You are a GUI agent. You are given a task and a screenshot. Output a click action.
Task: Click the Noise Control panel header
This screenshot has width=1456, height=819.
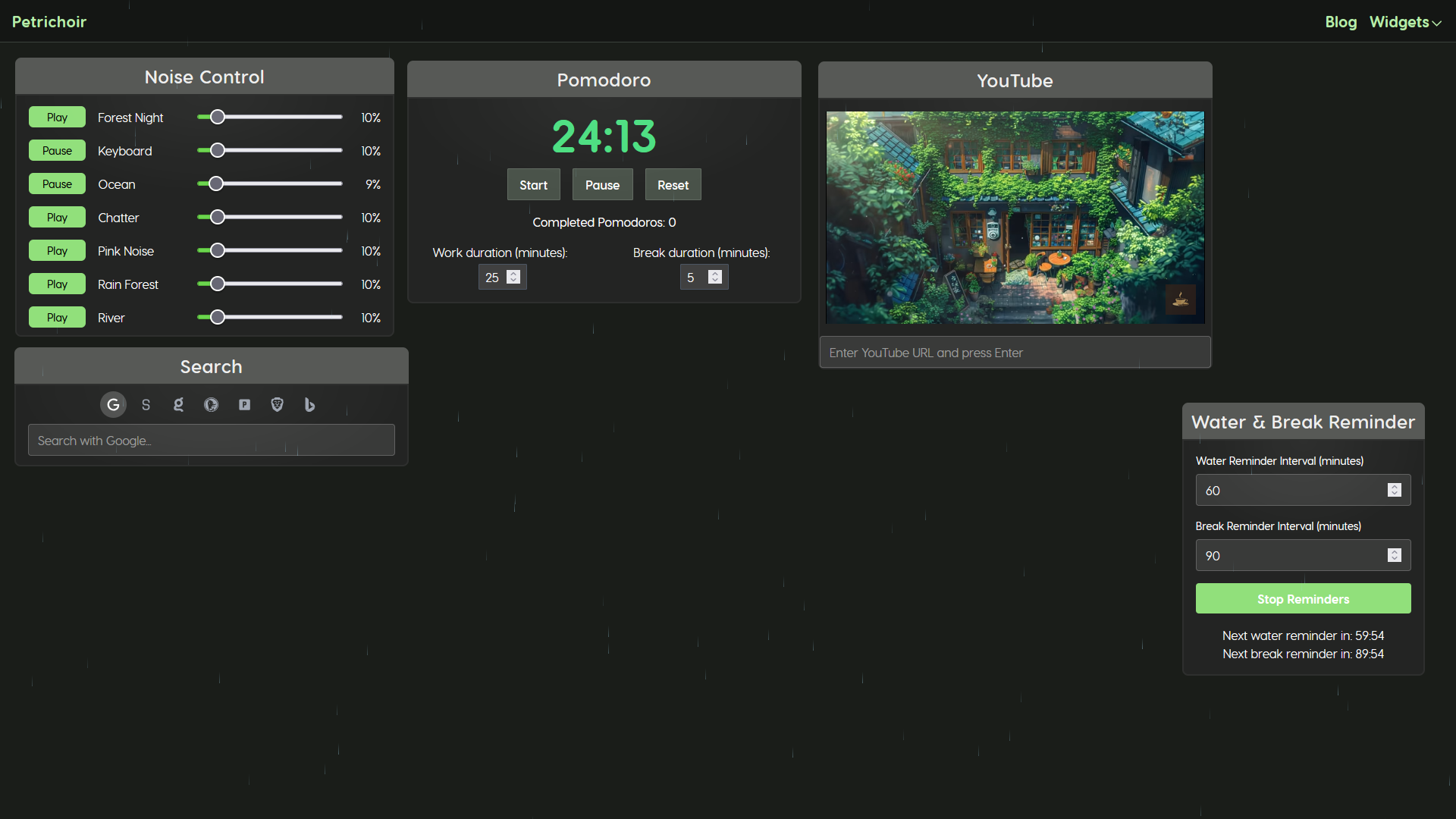point(205,77)
